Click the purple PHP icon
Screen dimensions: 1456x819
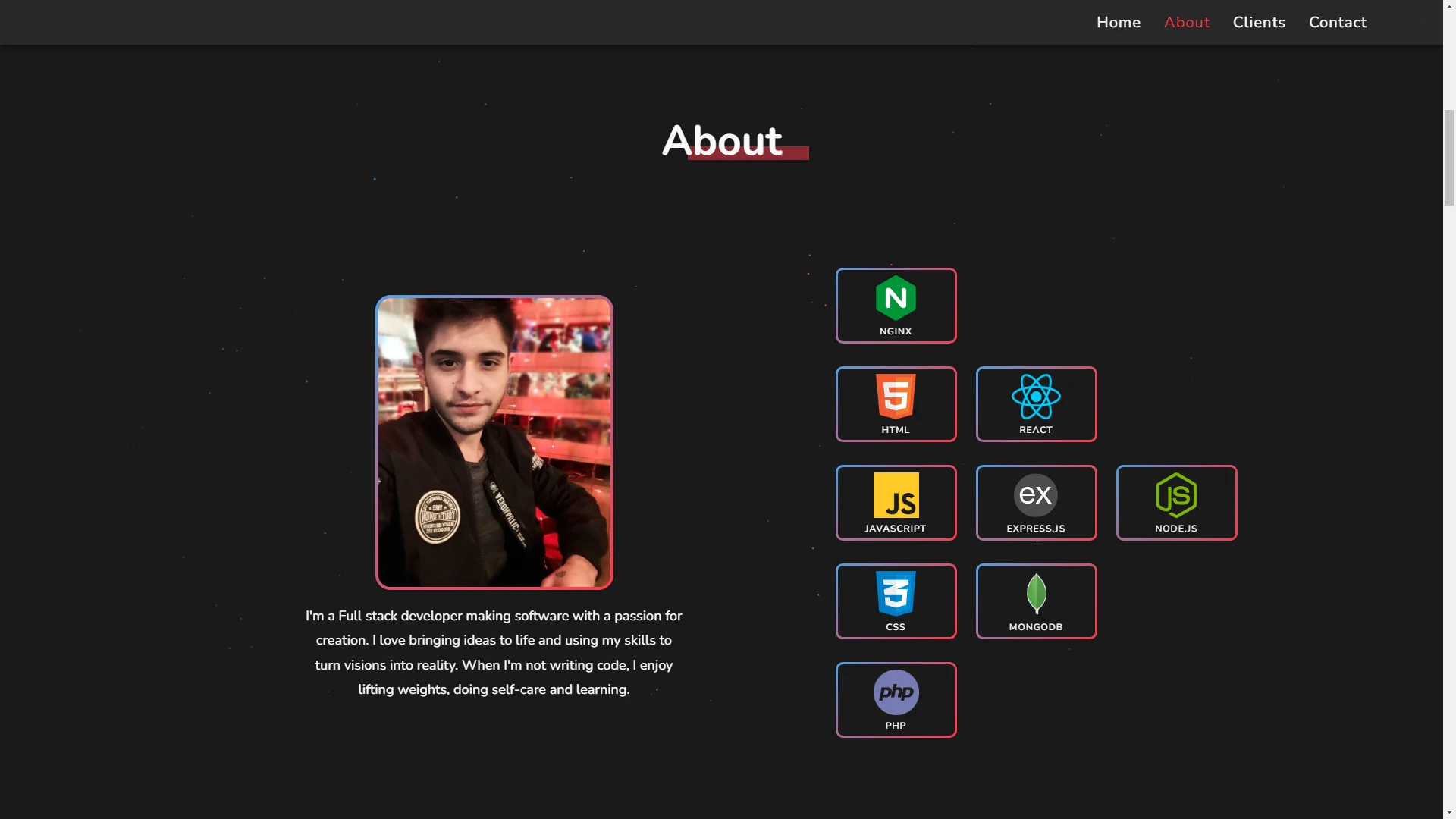tap(896, 692)
